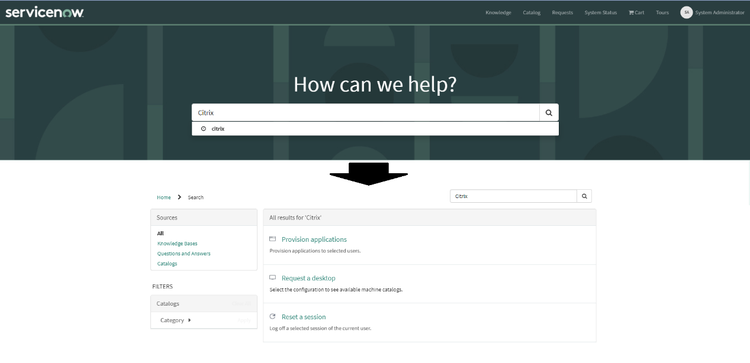Click the magnifier button on the results page search

point(584,196)
